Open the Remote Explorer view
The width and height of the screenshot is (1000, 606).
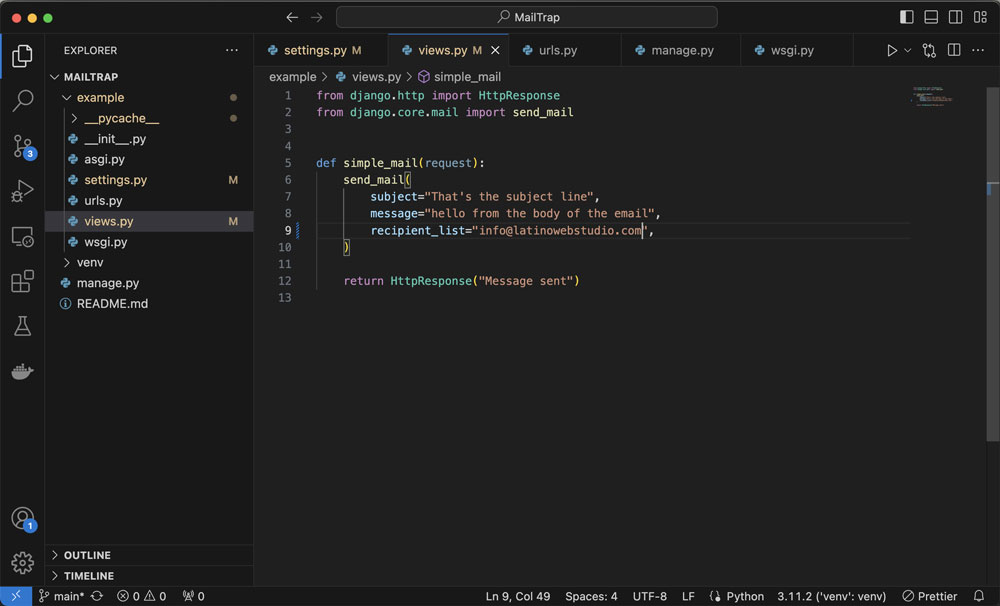coord(22,237)
